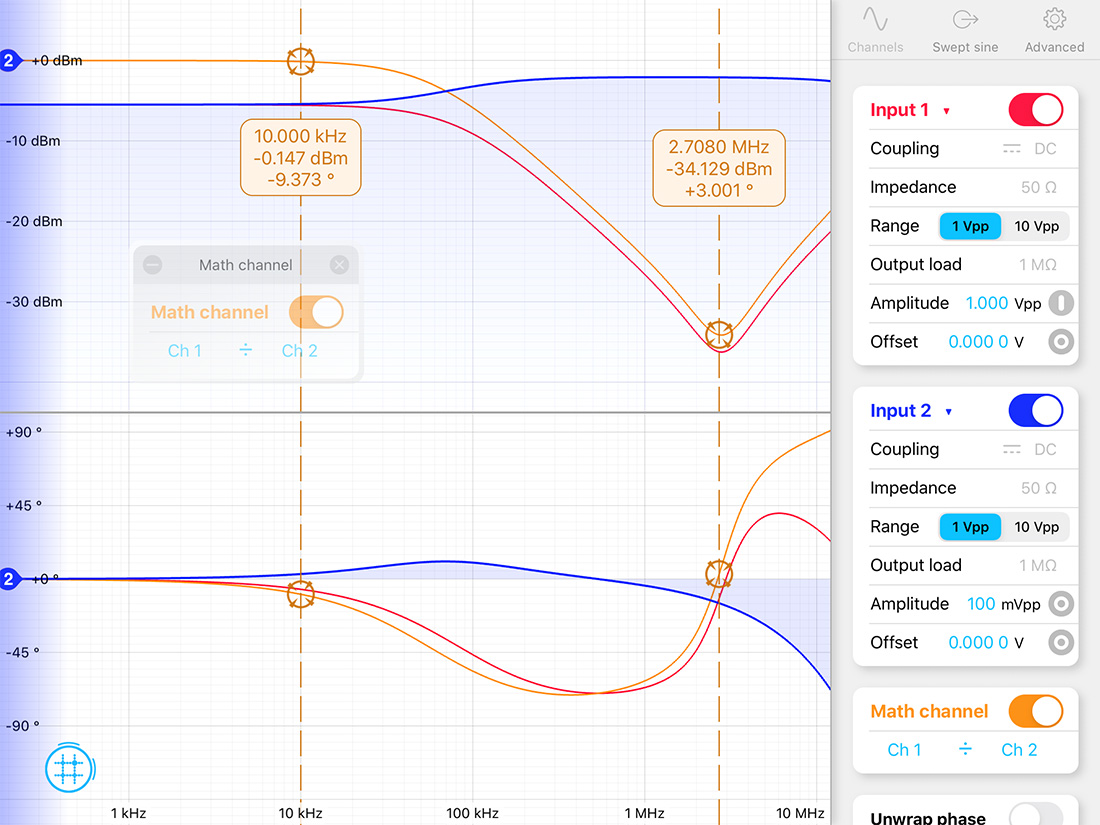Screen dimensions: 1100x825
Task: Toggle Math channel switch in floating popup
Action: tap(316, 312)
